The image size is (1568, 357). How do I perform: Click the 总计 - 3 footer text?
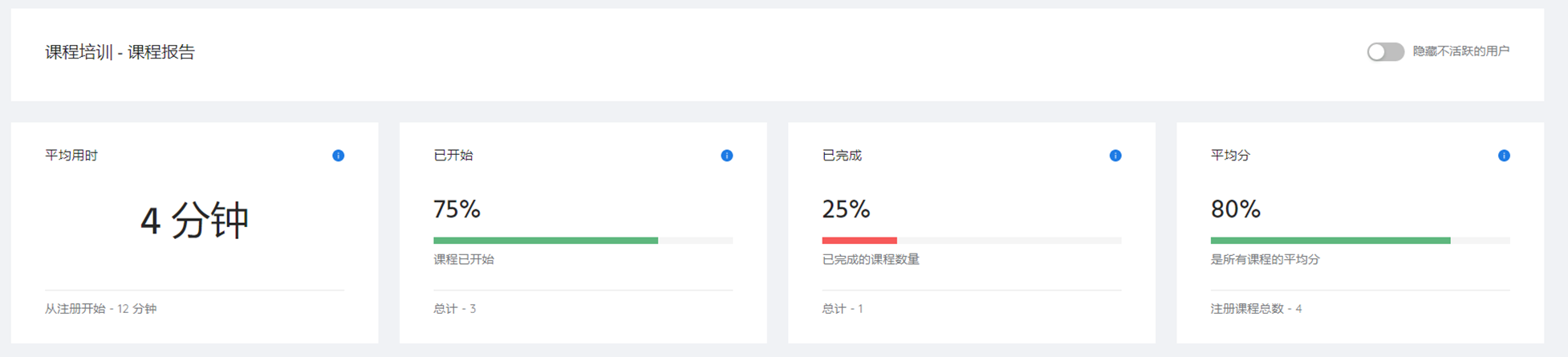[x=454, y=309]
